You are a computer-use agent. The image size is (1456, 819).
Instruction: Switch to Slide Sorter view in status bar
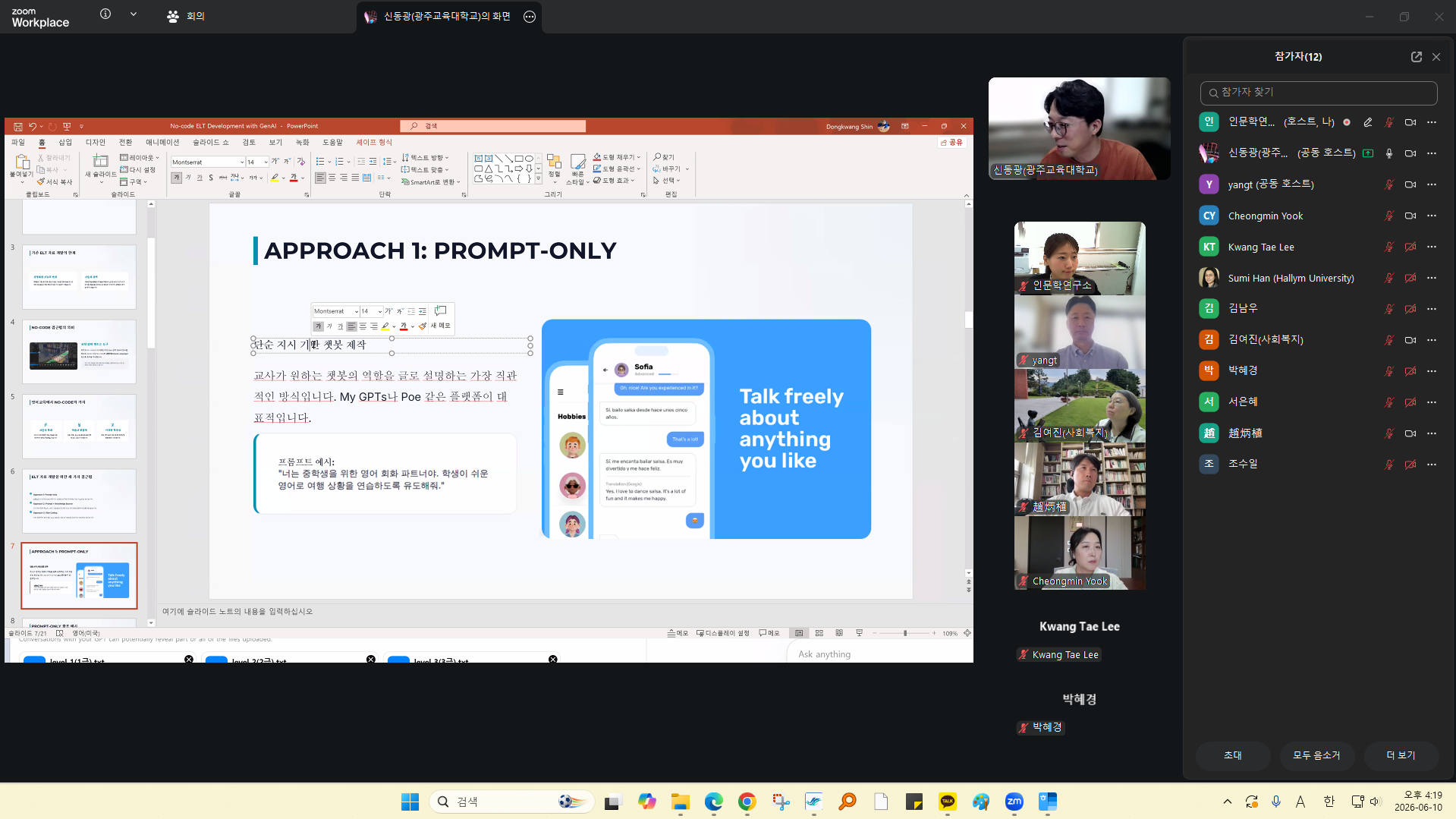819,633
